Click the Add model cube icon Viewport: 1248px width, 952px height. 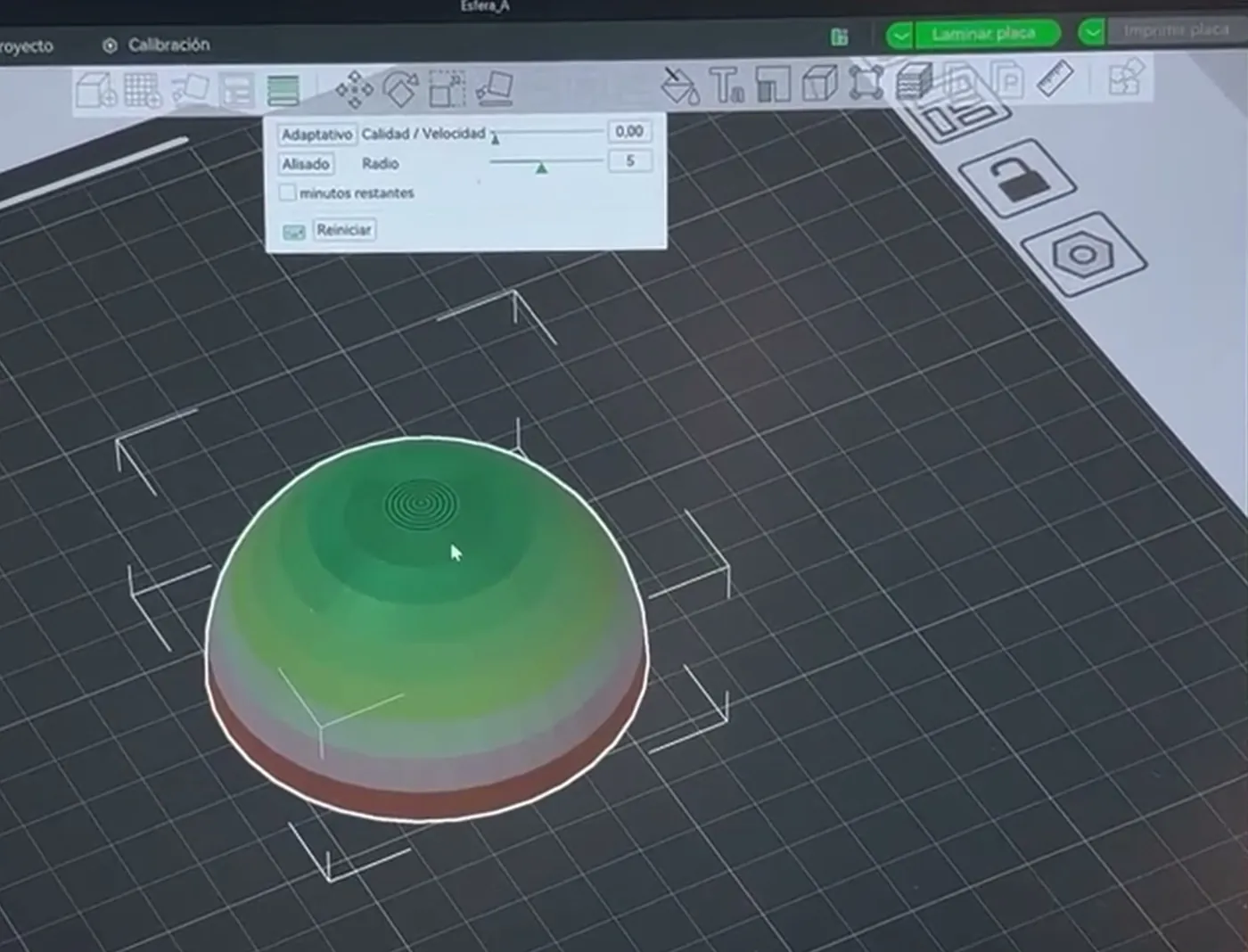coord(95,90)
